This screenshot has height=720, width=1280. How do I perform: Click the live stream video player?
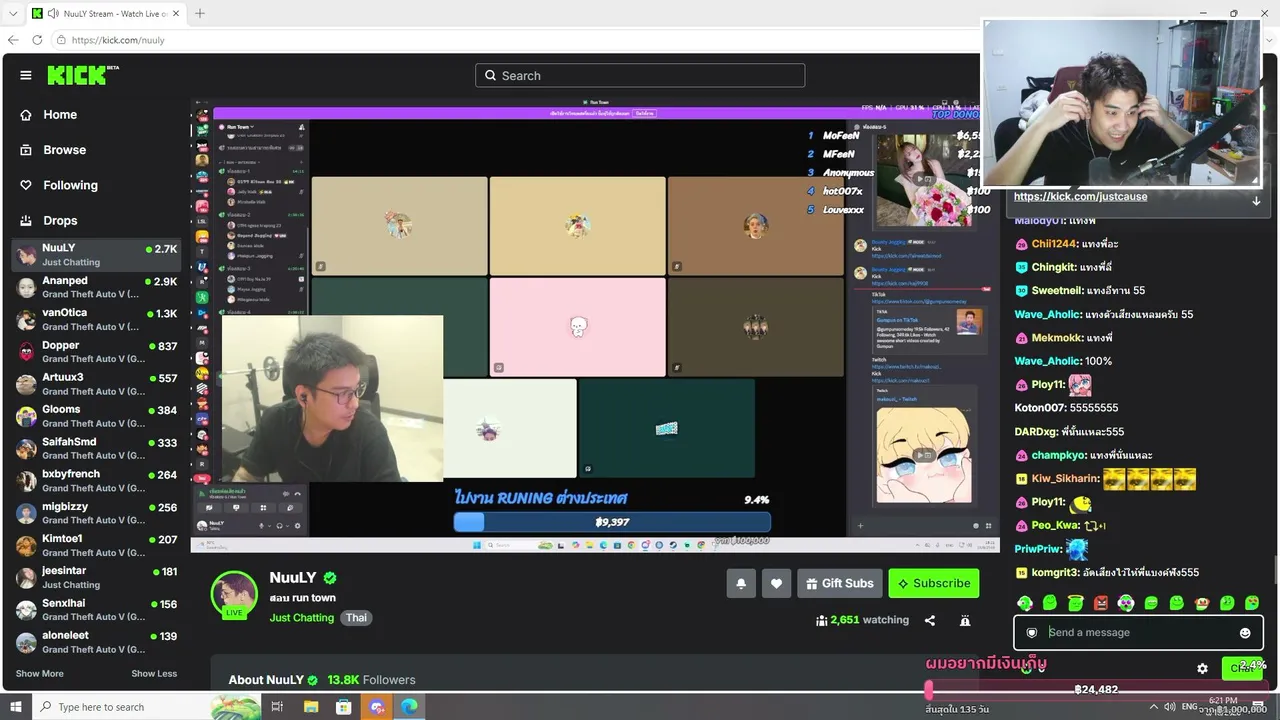coord(595,325)
